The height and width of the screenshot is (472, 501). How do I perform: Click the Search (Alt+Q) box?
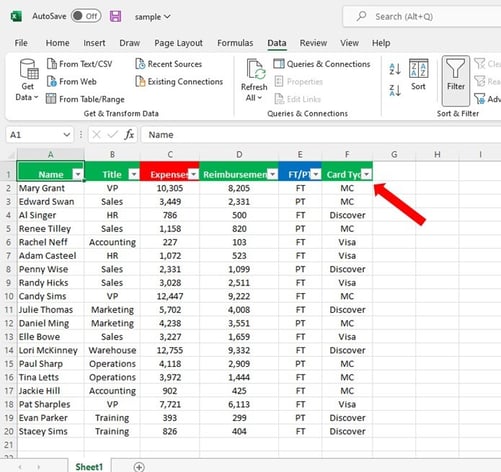pos(422,17)
